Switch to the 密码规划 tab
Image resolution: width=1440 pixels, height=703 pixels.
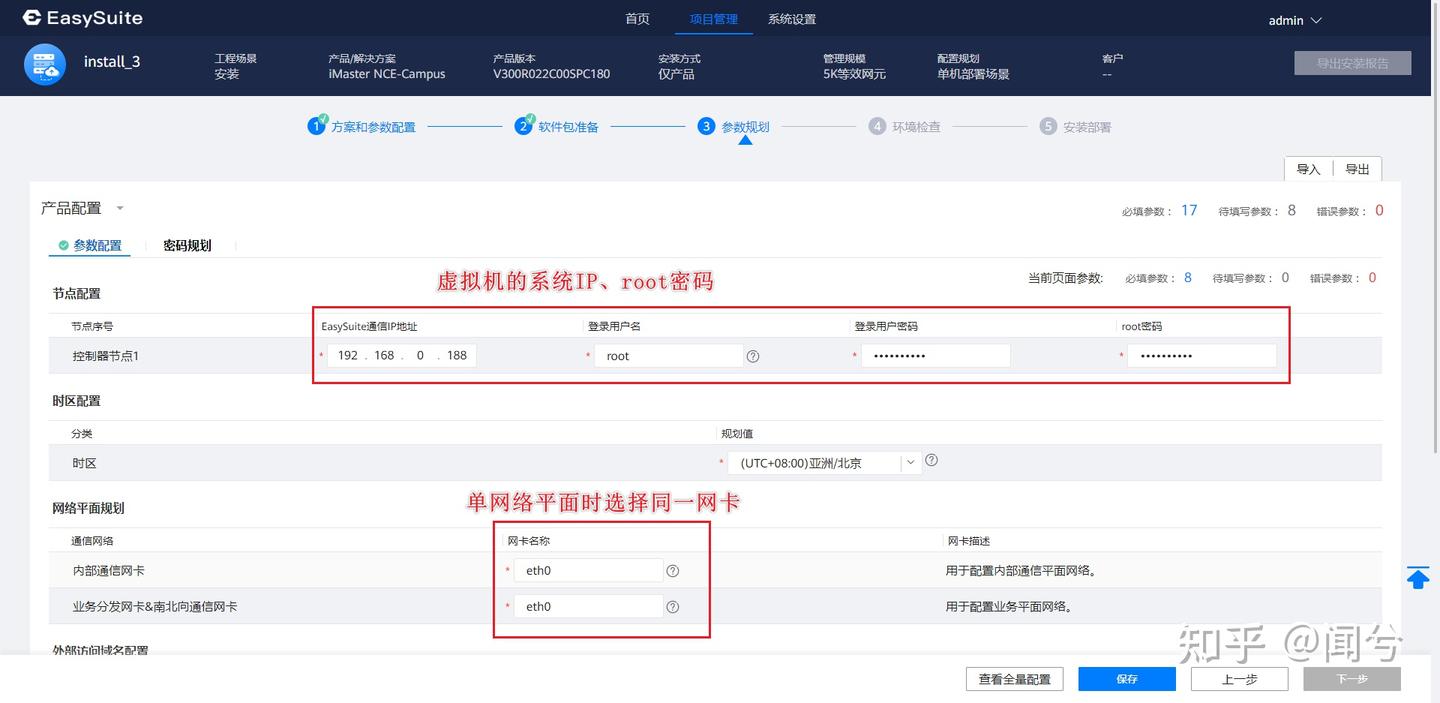186,244
